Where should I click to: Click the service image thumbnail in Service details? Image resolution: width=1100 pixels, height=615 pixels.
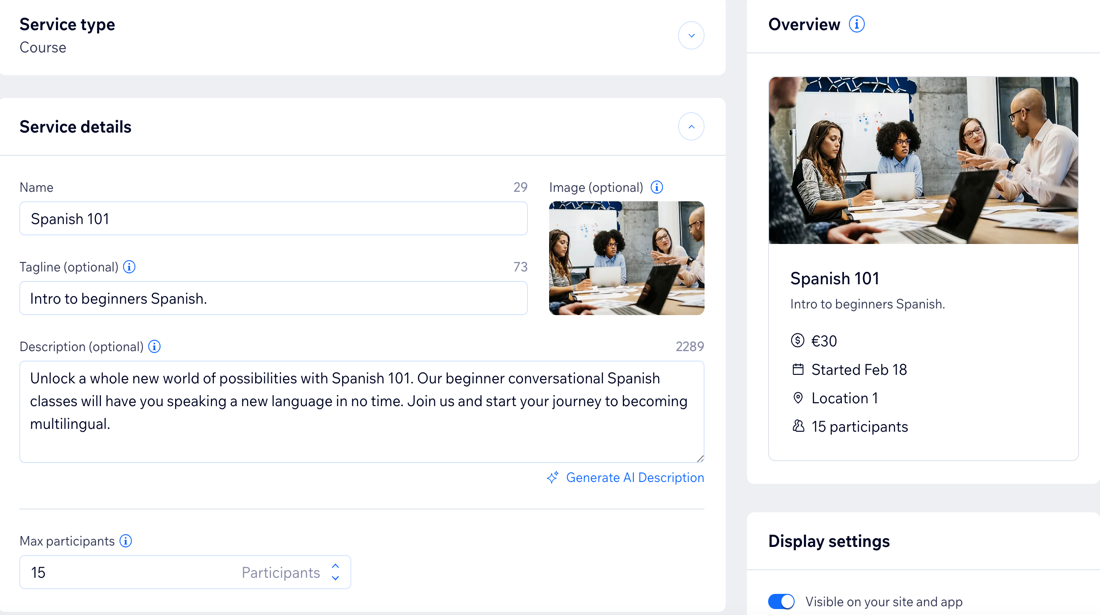point(626,258)
